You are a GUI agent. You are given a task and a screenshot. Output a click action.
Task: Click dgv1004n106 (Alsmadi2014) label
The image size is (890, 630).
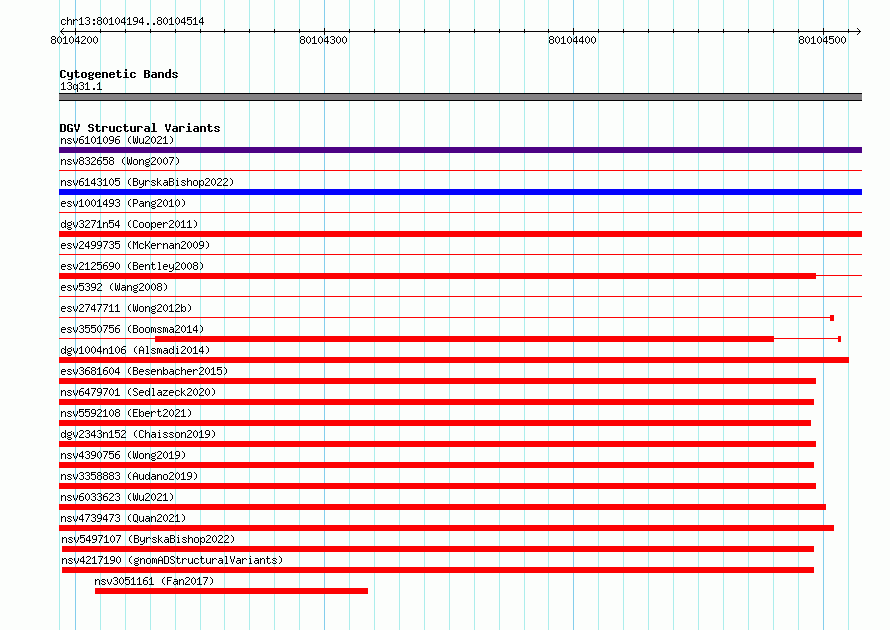(135, 350)
